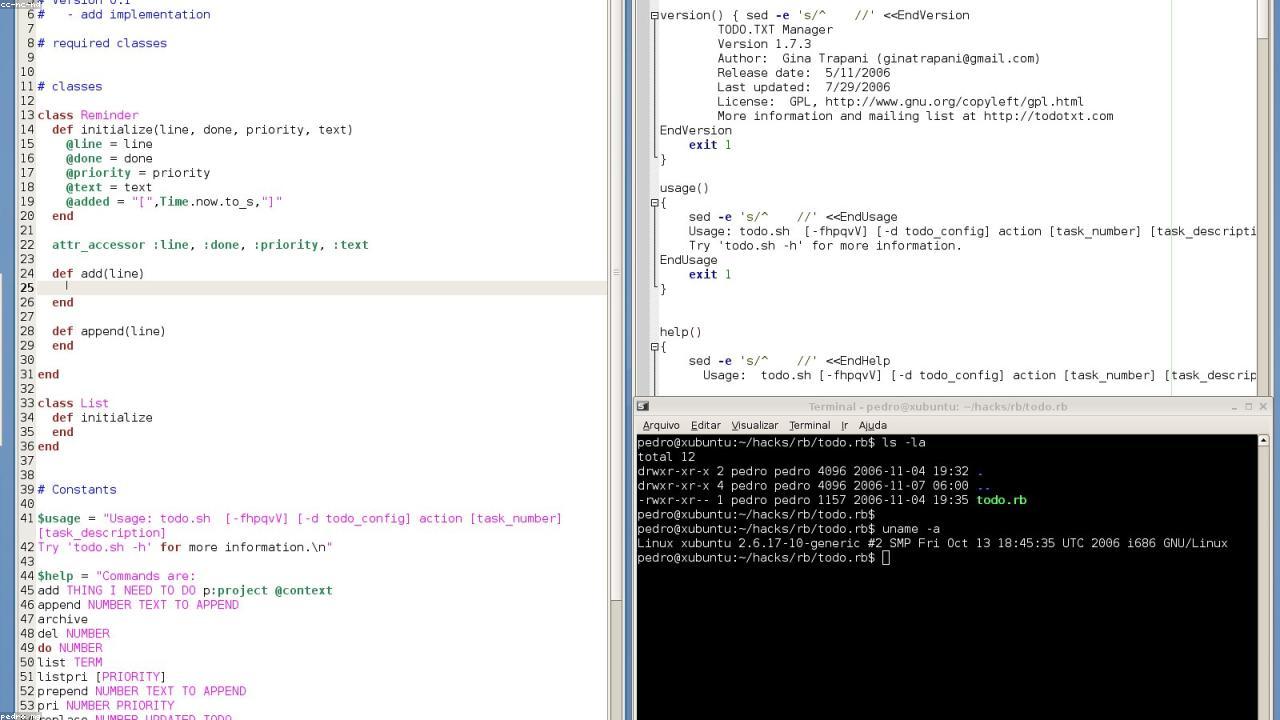1280x720 pixels.
Task: Click the splitter grip between editor panes
Action: [616, 272]
